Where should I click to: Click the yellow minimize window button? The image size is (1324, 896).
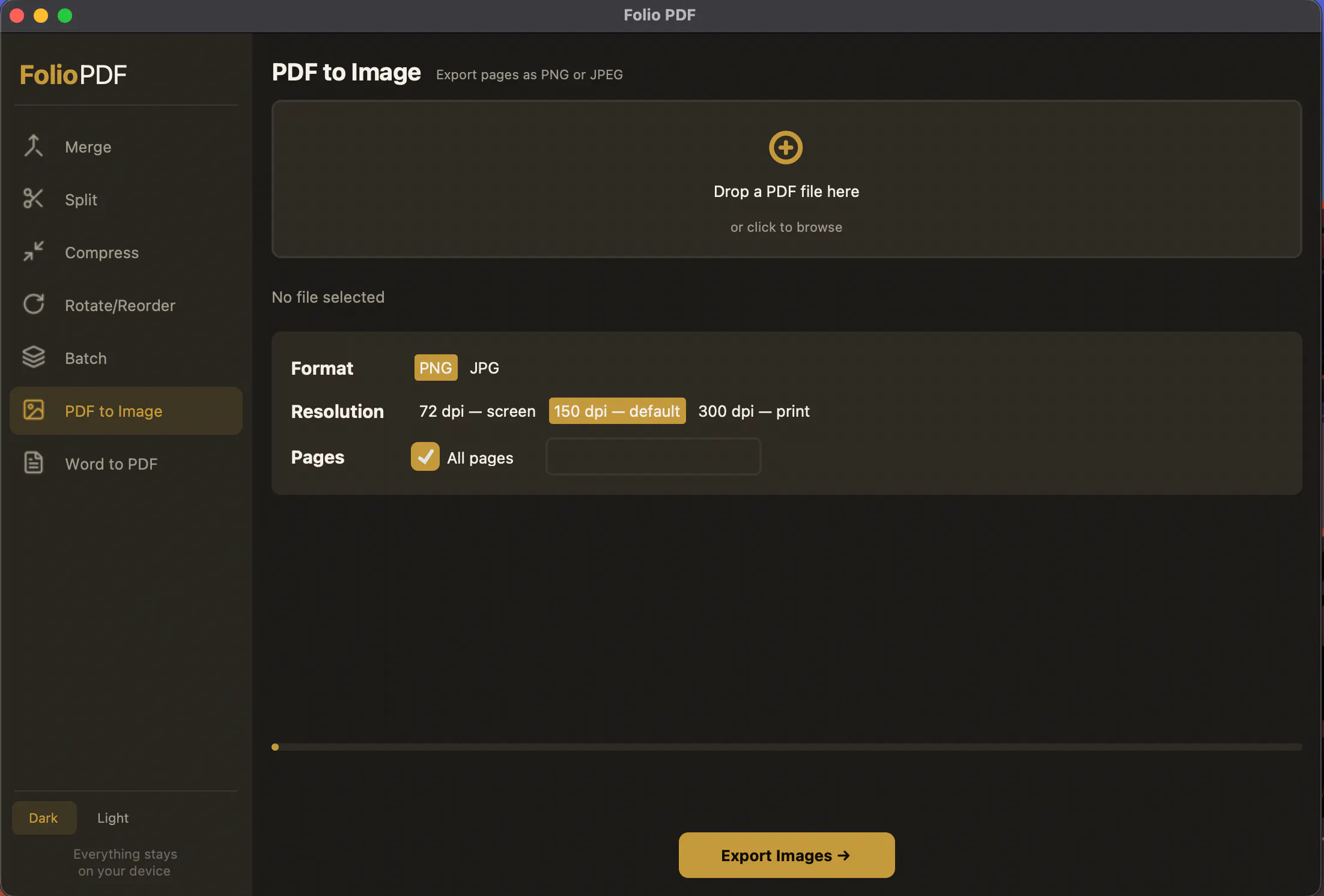tap(41, 16)
